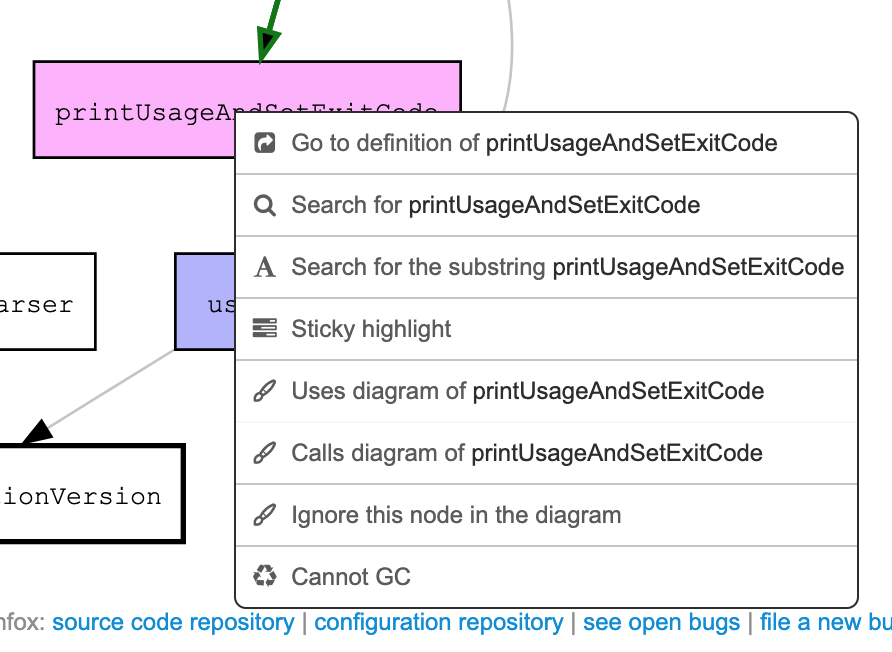
Task: Click the magnifying glass search icon
Action: (264, 205)
